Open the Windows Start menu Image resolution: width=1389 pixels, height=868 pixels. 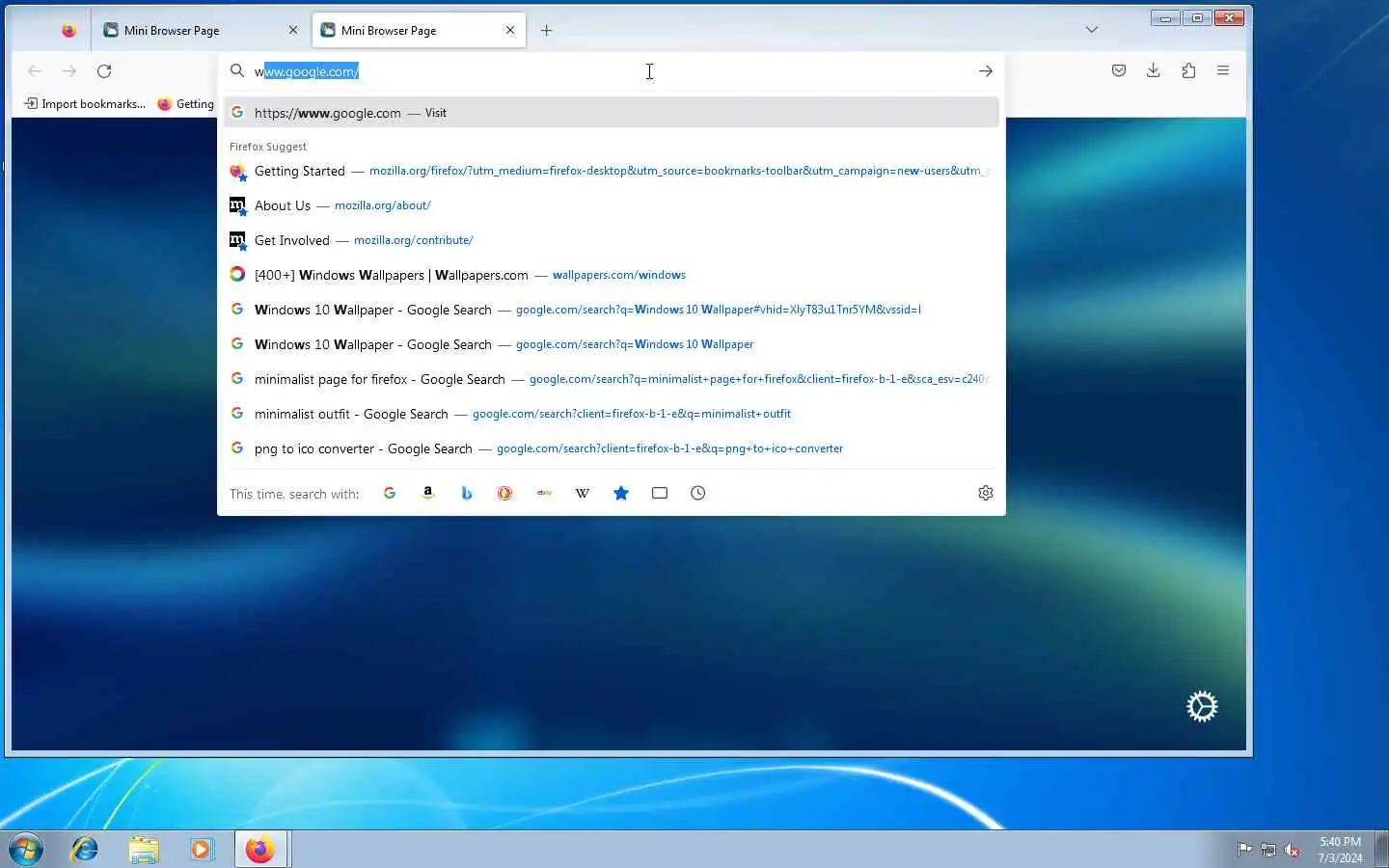(x=26, y=849)
